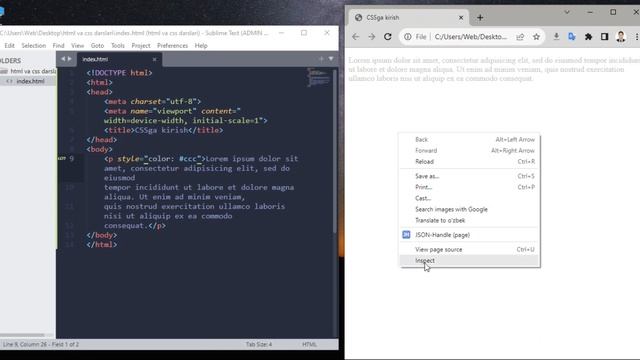This screenshot has width=640, height=360.
Task: Open the Find menu
Action: click(x=58, y=46)
